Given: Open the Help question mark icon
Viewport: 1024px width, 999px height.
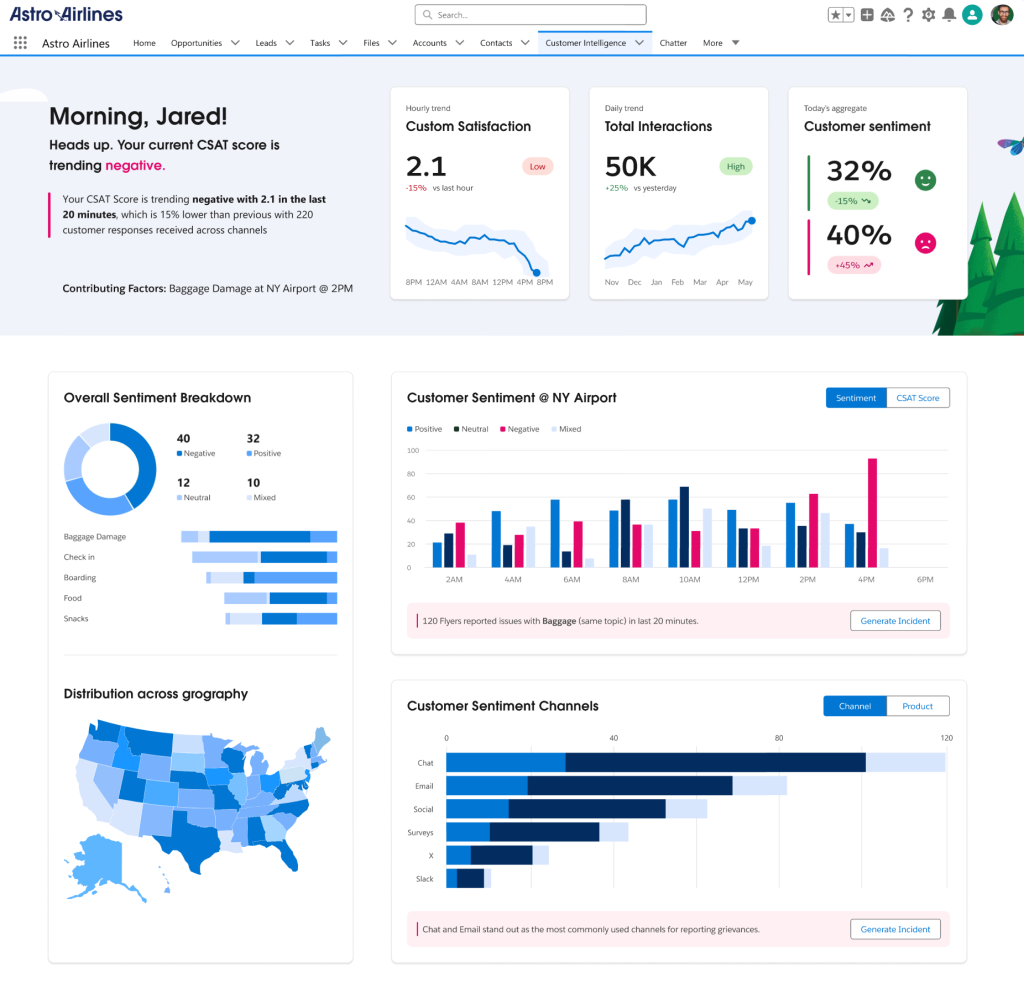Looking at the screenshot, I should pos(908,15).
